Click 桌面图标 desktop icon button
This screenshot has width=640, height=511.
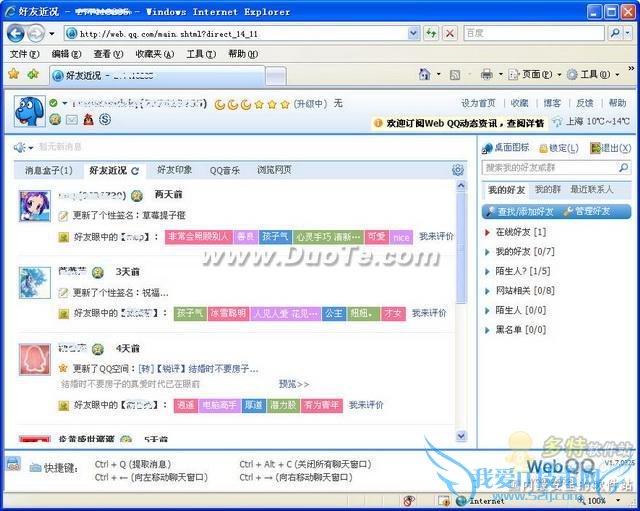coord(505,148)
